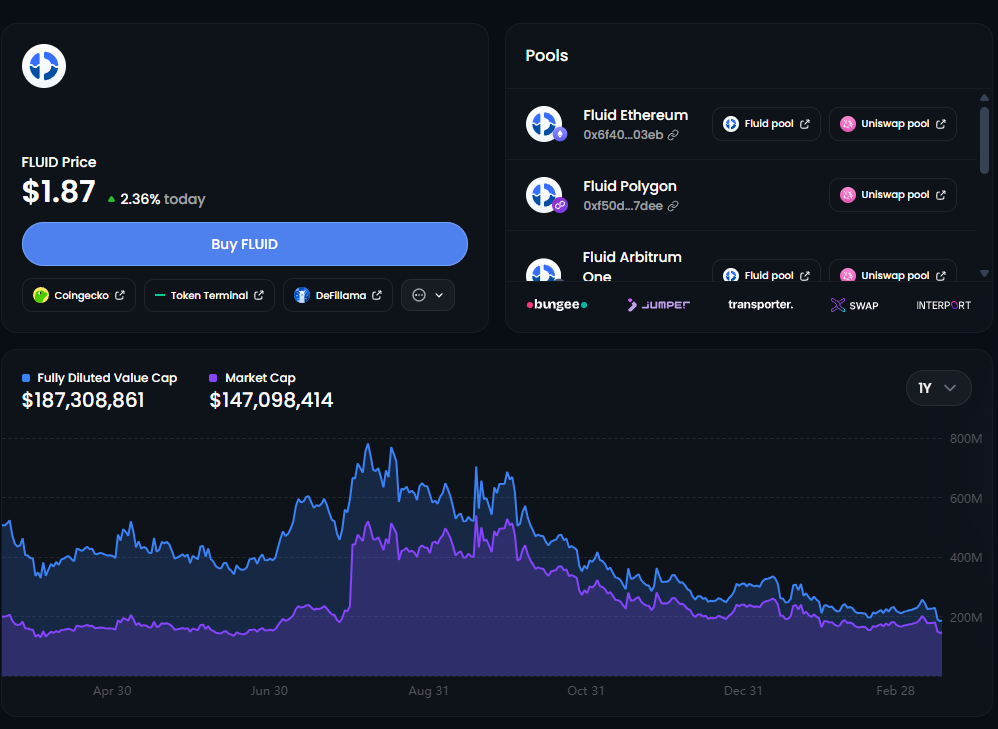Open the Token Terminal external link

[x=209, y=295]
